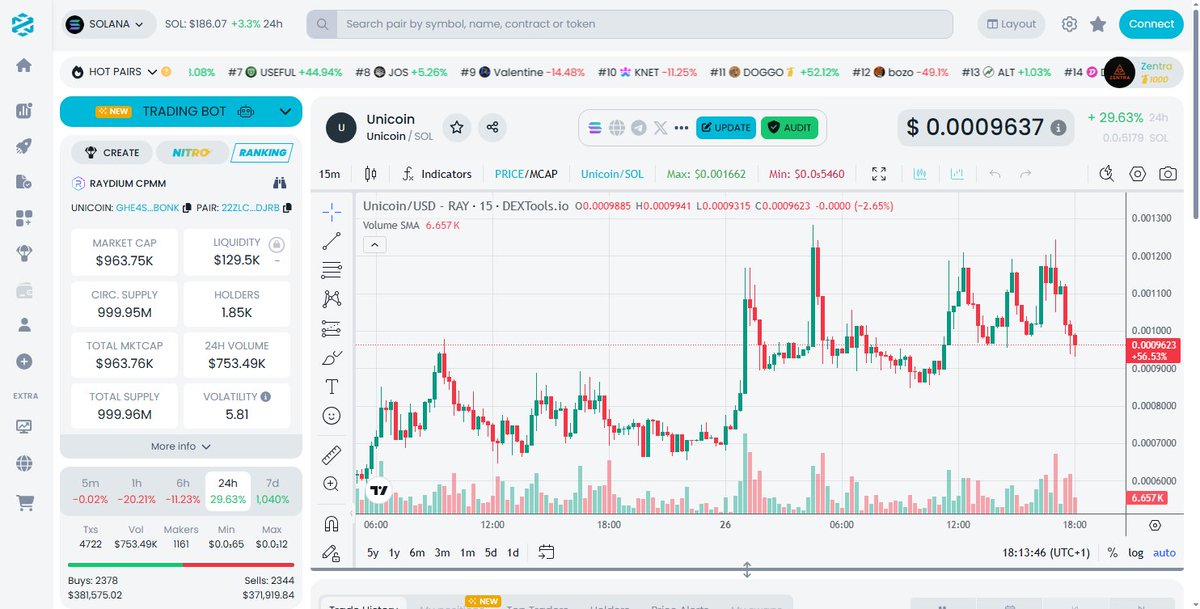Image resolution: width=1200 pixels, height=609 pixels.
Task: Open the shopping cart sidebar icon
Action: coord(24,502)
